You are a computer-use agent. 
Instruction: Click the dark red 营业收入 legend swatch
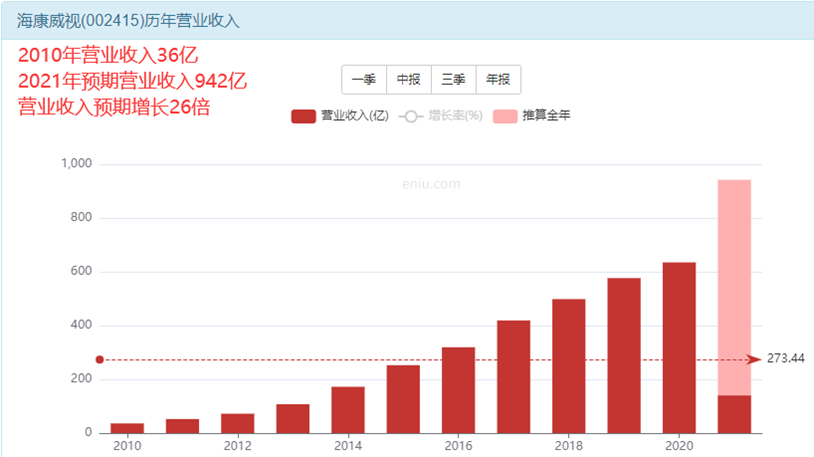coord(304,116)
